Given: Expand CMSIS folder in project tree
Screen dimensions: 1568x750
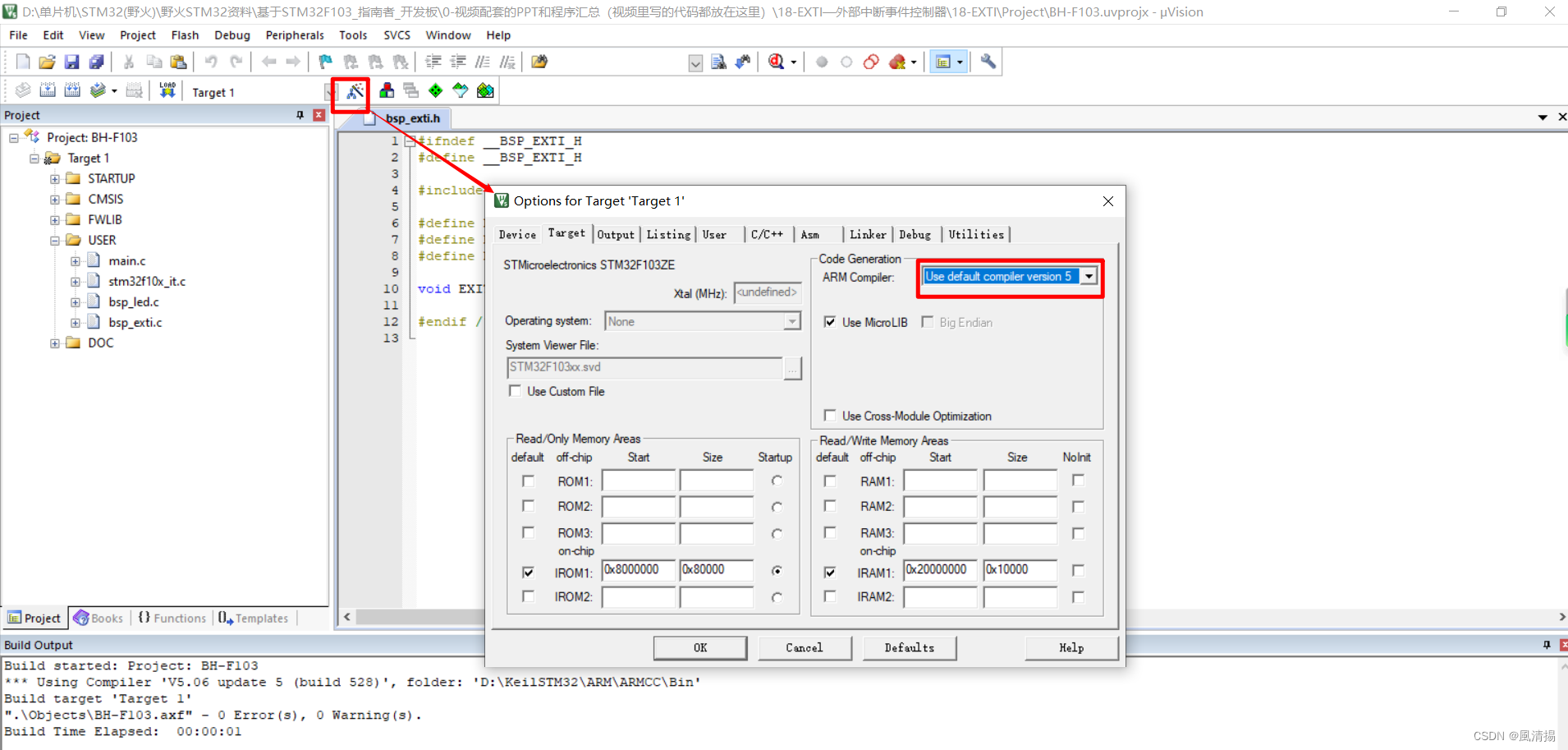Looking at the screenshot, I should pyautogui.click(x=55, y=199).
